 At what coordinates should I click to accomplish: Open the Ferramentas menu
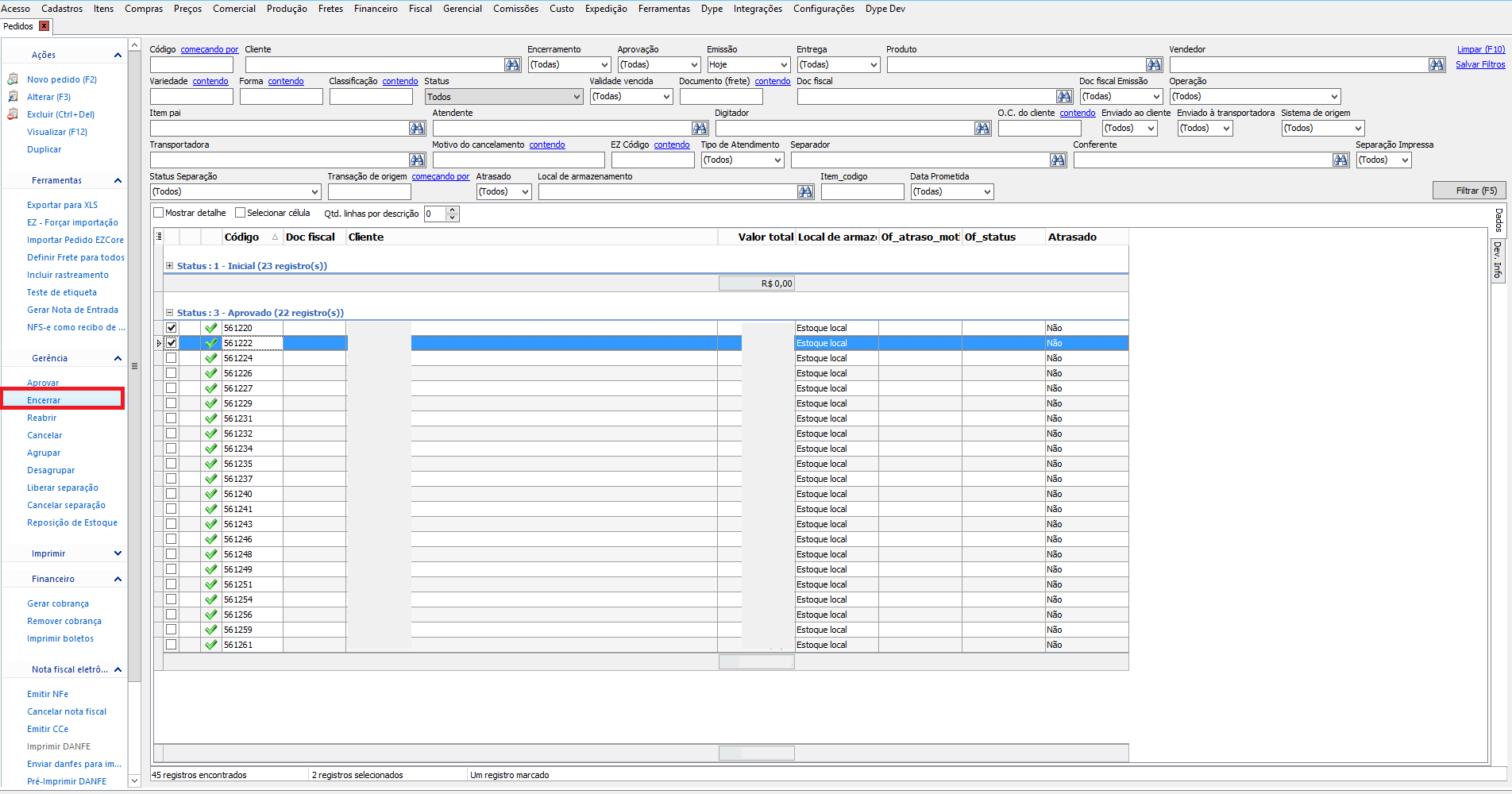[664, 9]
